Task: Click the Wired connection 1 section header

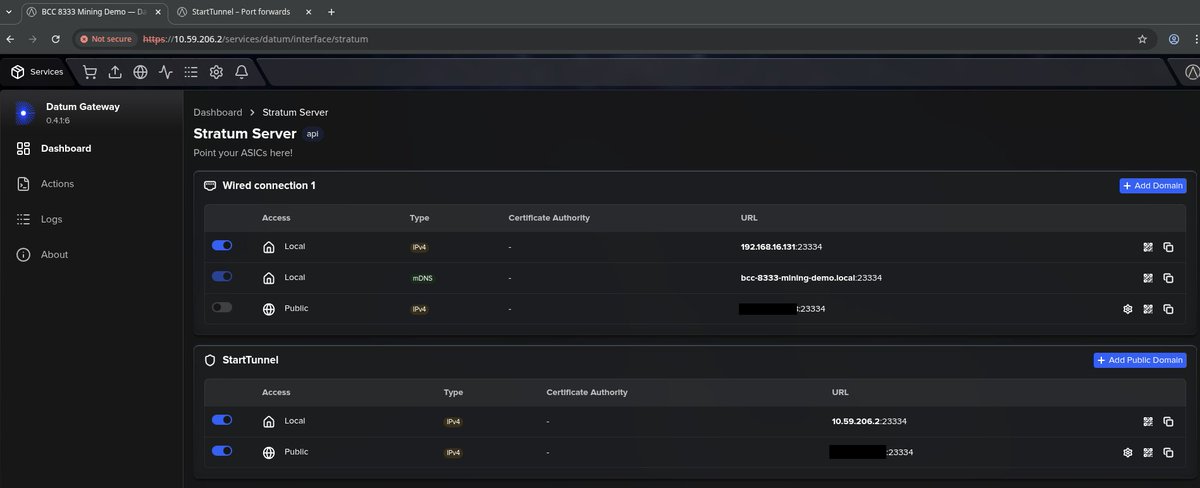Action: click(267, 186)
